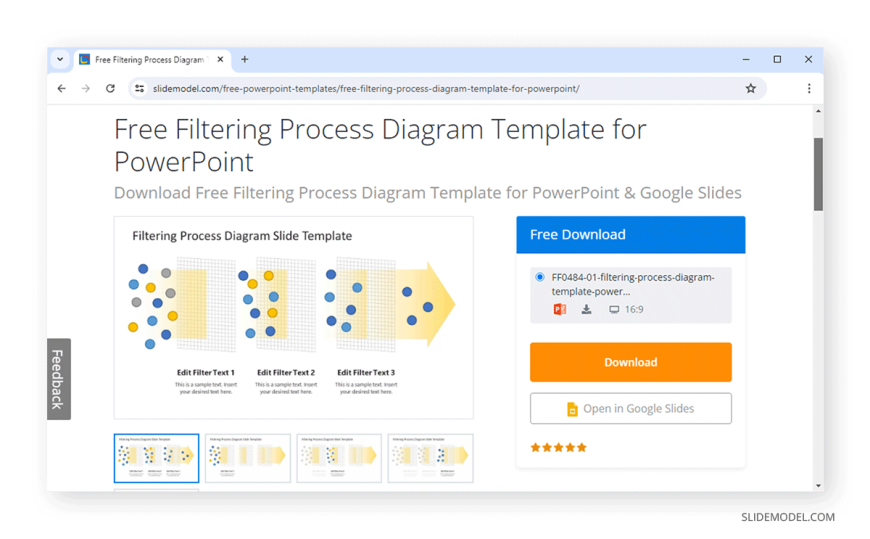Viewport: 870px width, 539px height.
Task: Expand the tab search dropdown arrow
Action: coord(60,59)
